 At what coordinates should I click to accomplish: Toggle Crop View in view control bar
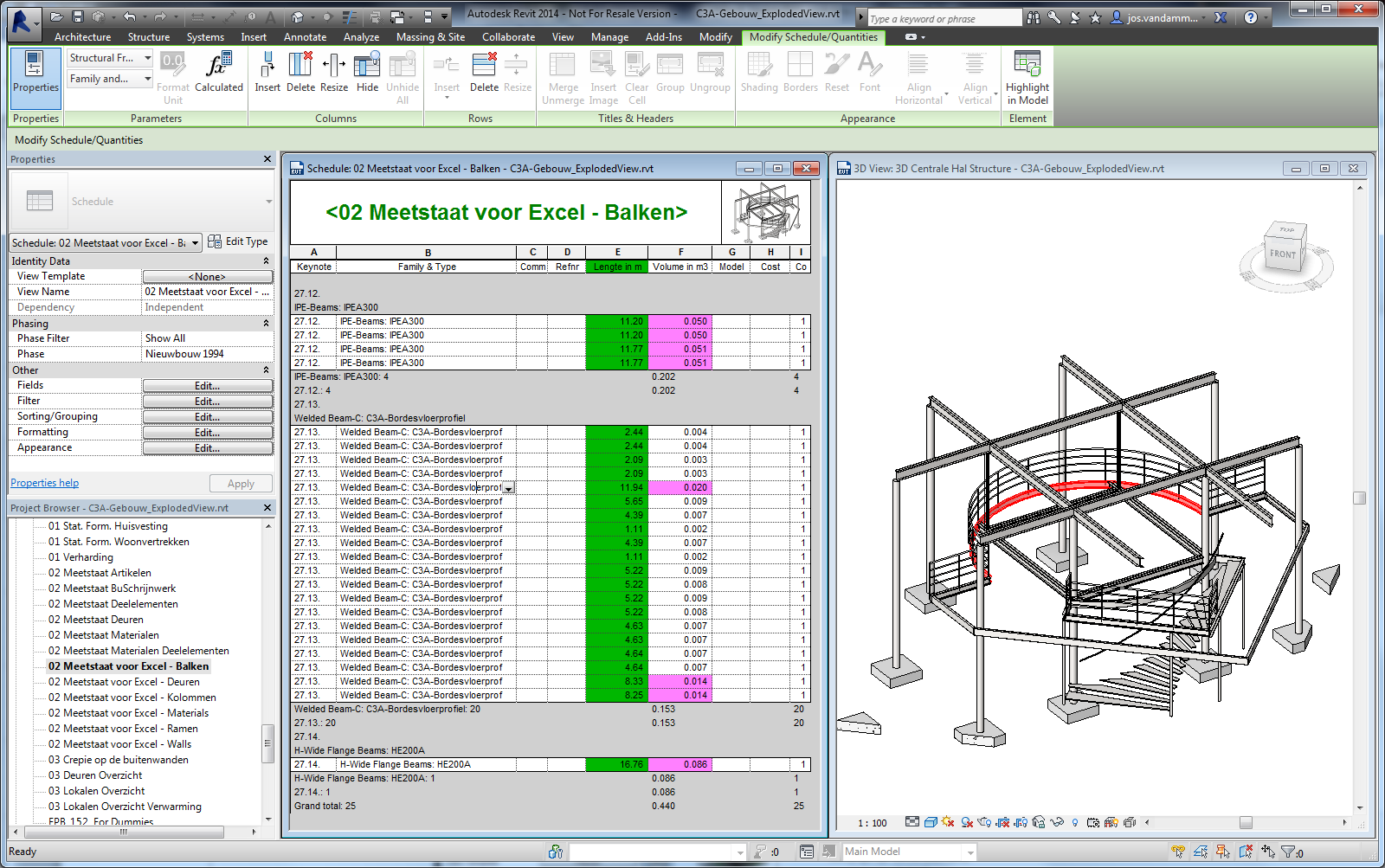(1002, 822)
